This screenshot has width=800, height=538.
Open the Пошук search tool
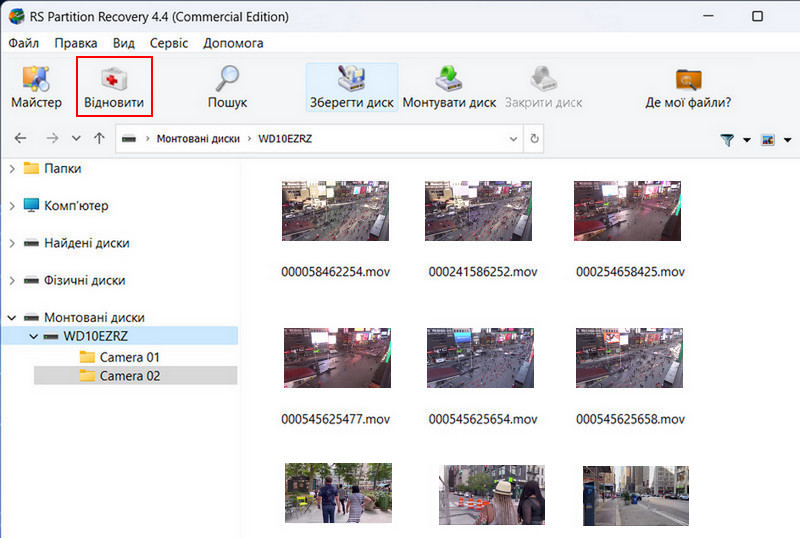[227, 87]
